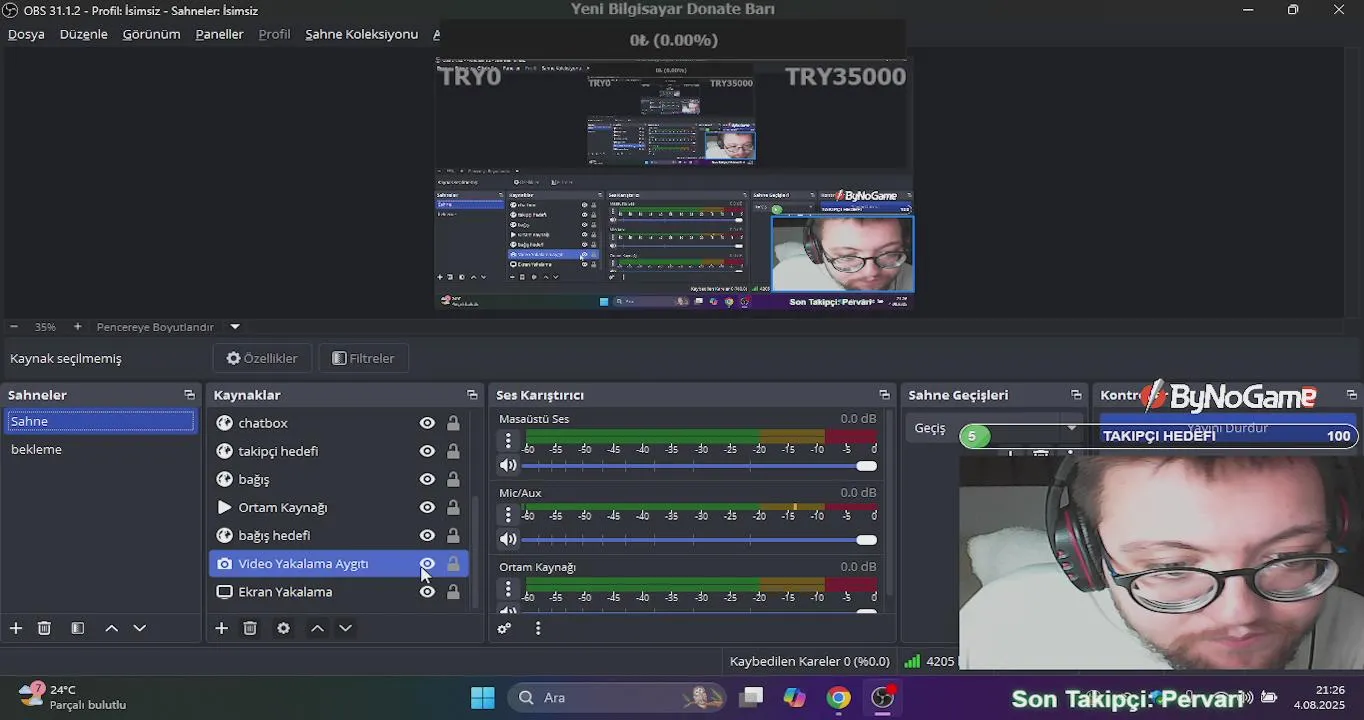Open Task View on taskbar
The width and height of the screenshot is (1364, 720).
(x=750, y=698)
